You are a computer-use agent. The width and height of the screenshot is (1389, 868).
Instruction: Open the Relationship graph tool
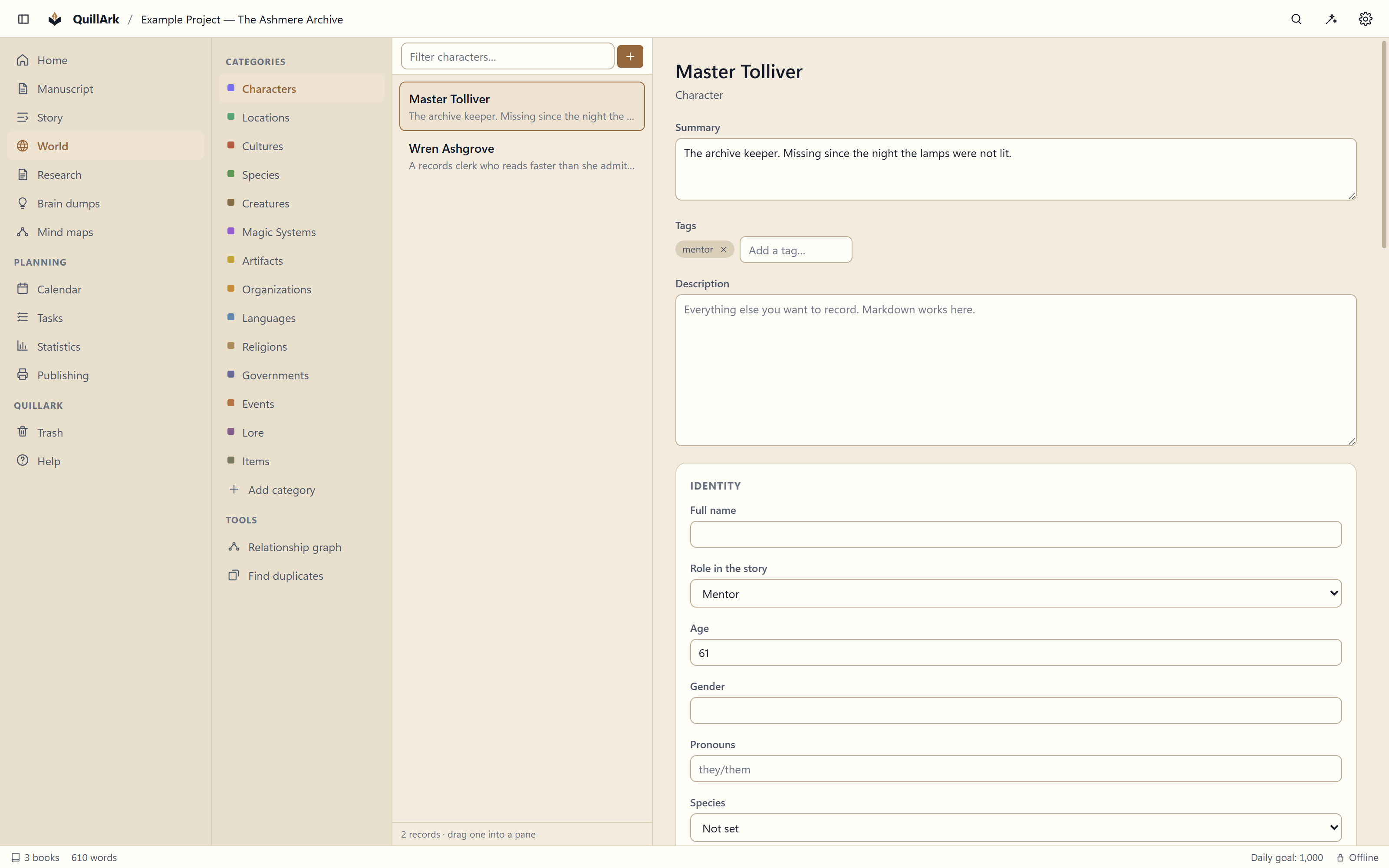coord(301,547)
